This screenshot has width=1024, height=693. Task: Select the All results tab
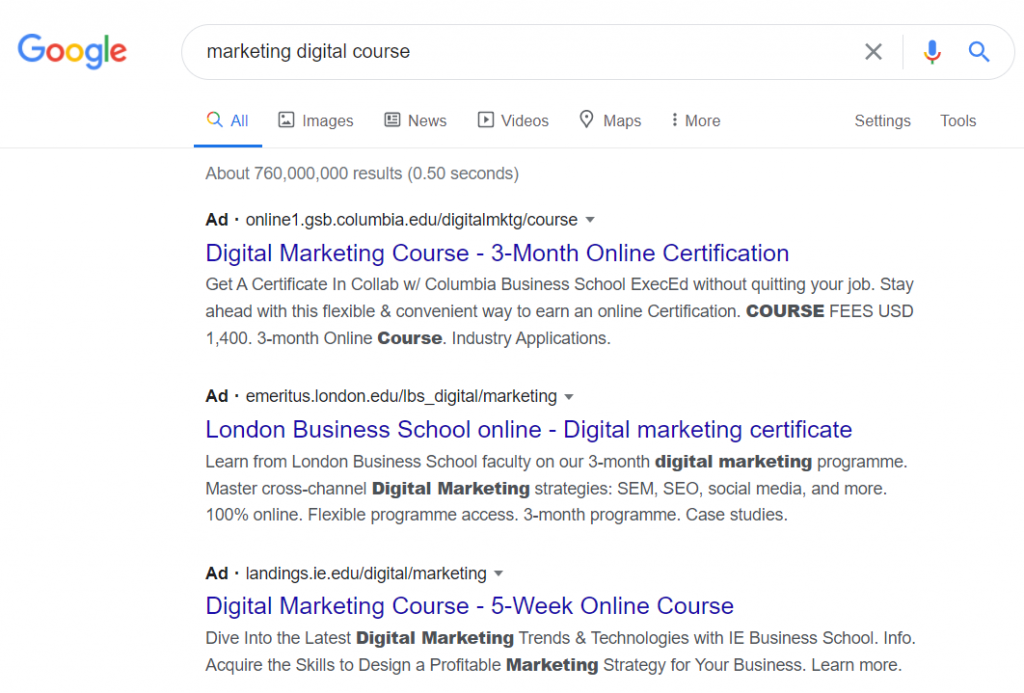point(227,121)
